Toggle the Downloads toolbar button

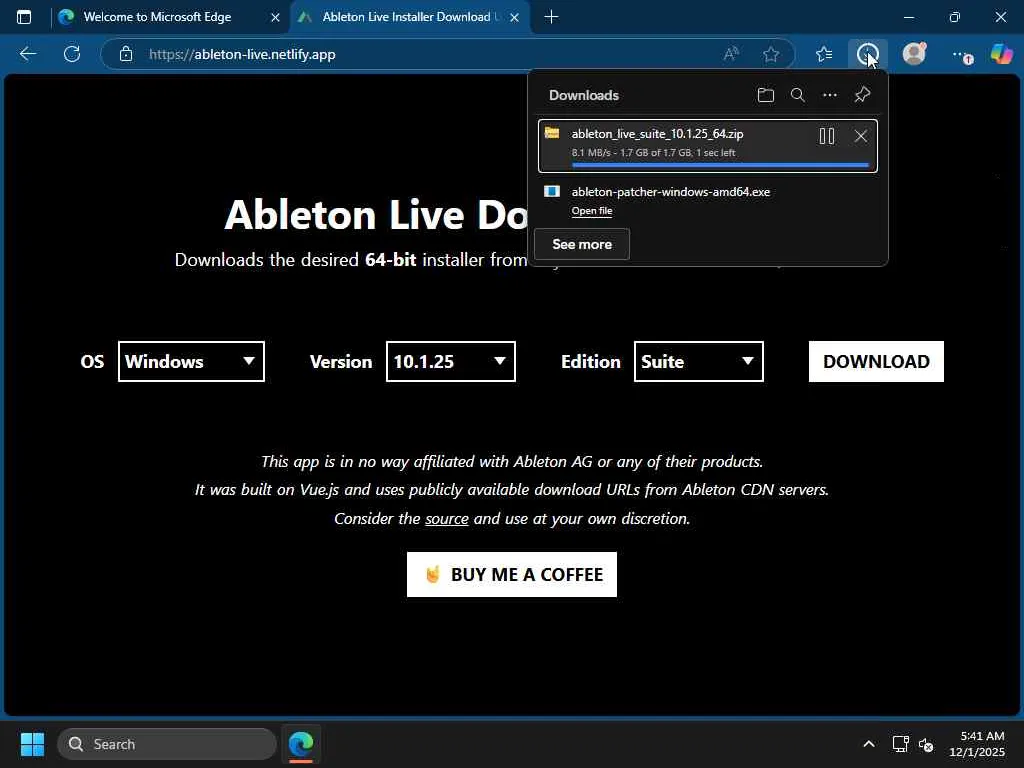coord(868,54)
